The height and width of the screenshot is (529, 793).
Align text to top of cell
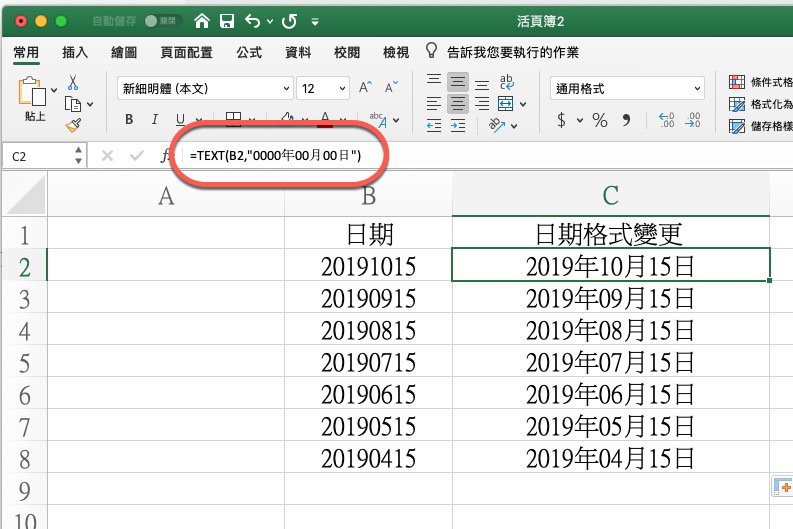pos(433,79)
